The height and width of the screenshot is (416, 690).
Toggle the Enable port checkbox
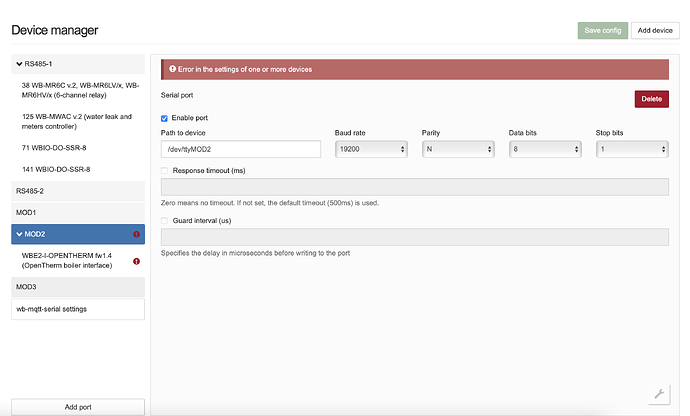click(164, 118)
